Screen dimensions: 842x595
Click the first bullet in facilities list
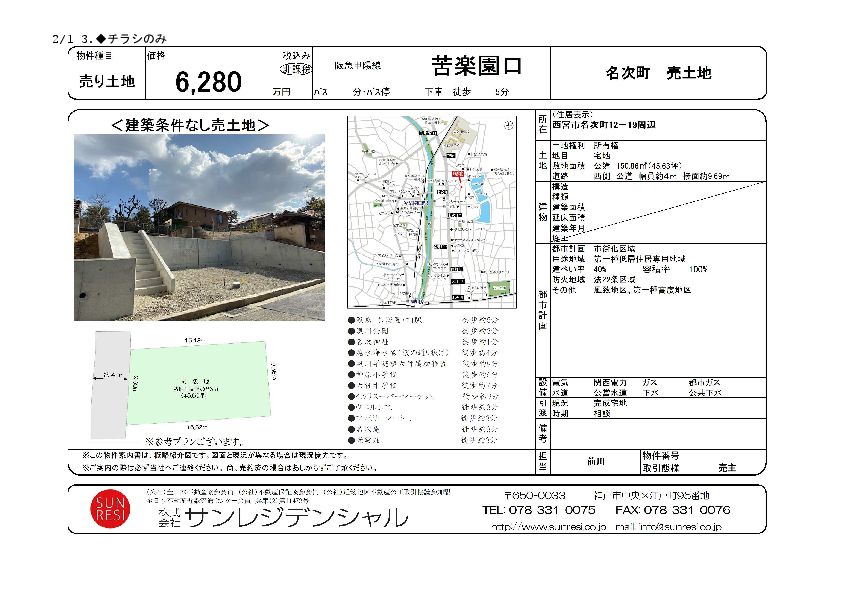351,321
